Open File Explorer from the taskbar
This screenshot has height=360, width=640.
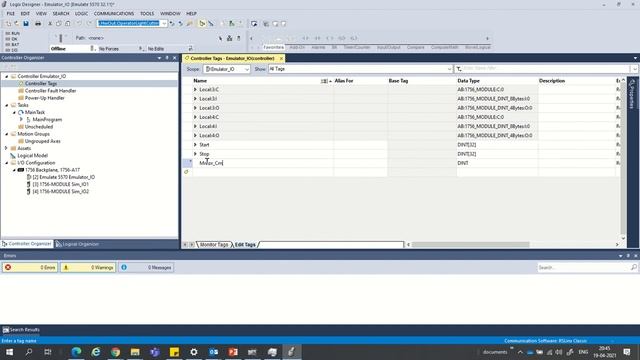[135, 351]
